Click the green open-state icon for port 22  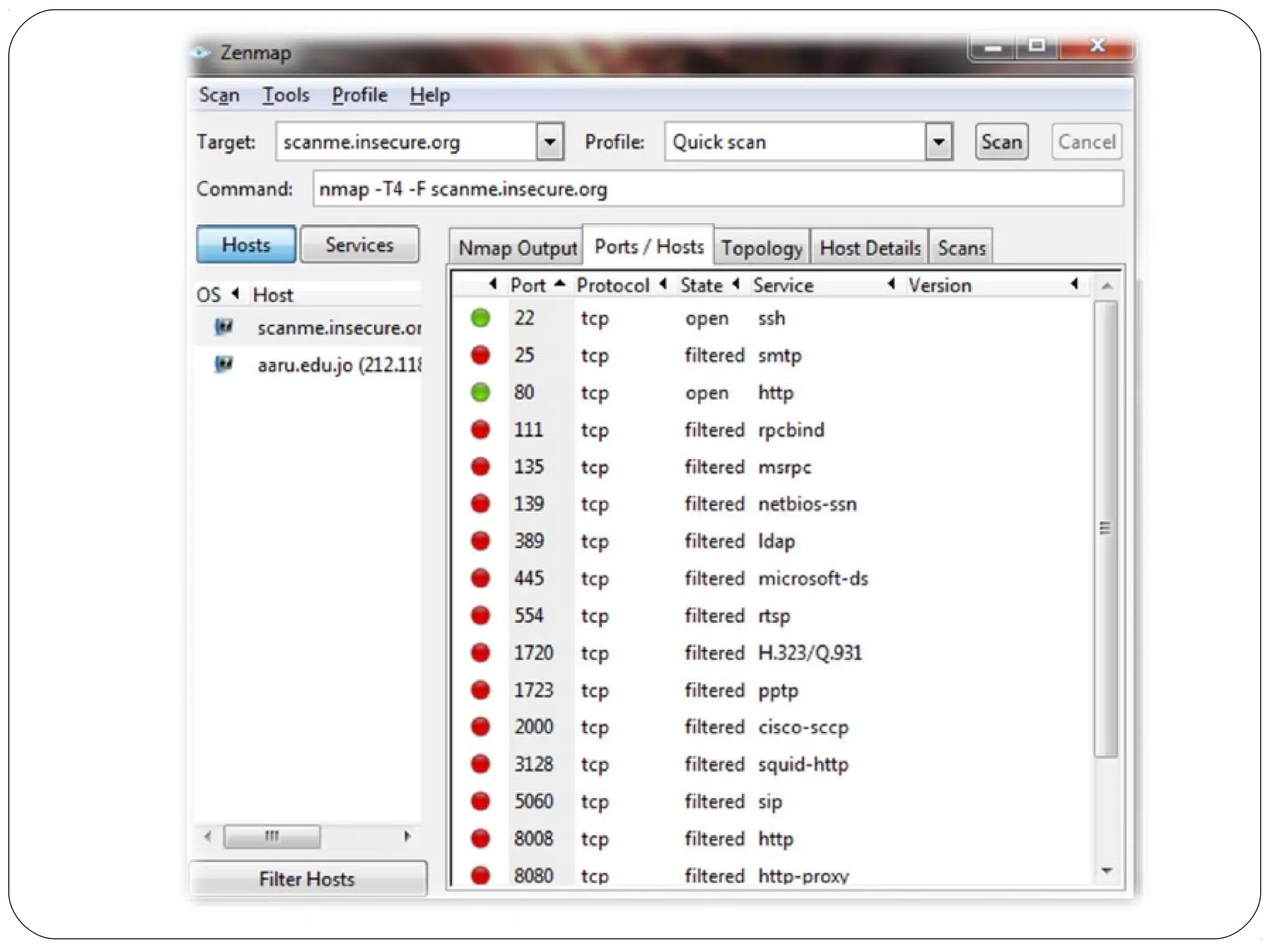(x=480, y=318)
